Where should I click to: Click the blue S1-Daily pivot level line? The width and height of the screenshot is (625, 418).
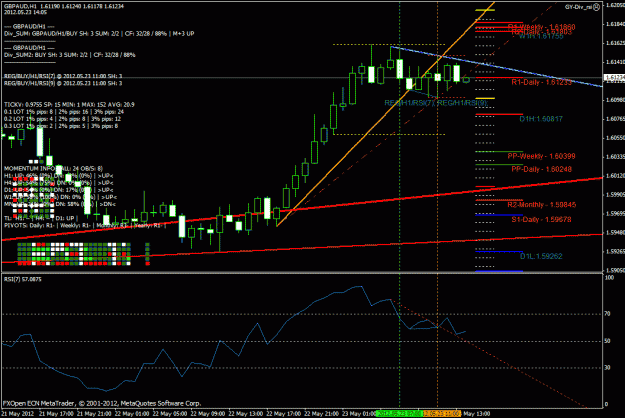pos(499,215)
